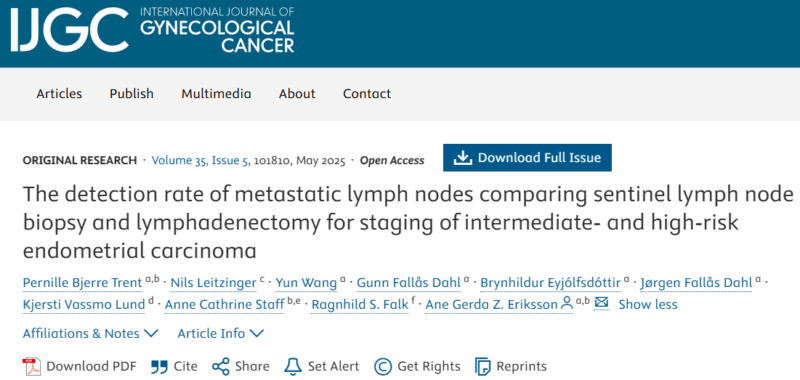This screenshot has width=800, height=380.
Task: Open the Volume 35, Issue 5 link
Action: click(x=201, y=160)
